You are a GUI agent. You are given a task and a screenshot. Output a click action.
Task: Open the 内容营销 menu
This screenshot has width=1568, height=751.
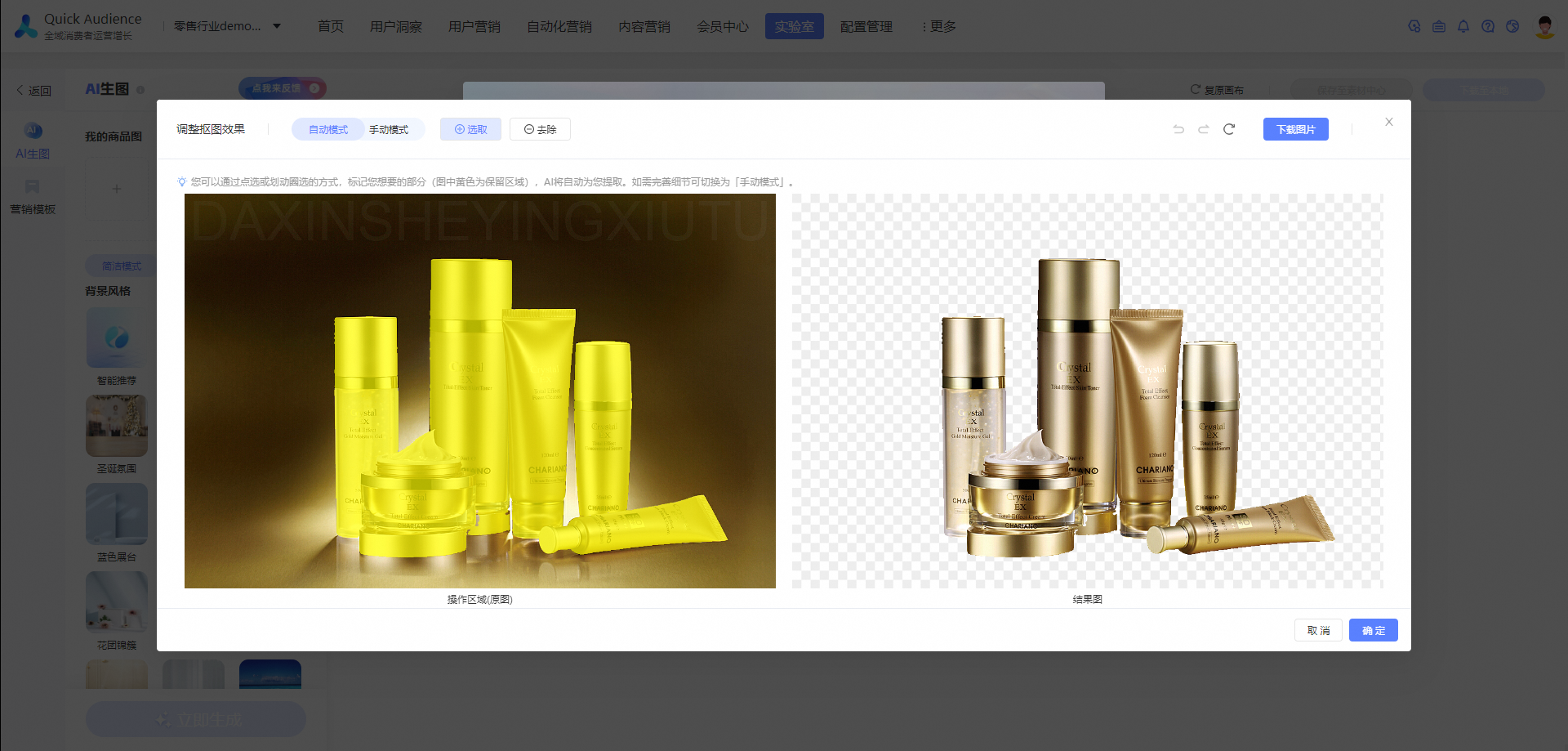[x=644, y=26]
